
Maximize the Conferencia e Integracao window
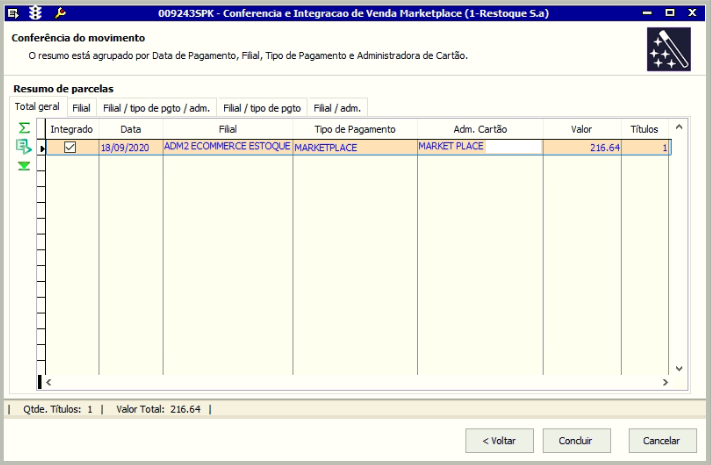coord(670,13)
